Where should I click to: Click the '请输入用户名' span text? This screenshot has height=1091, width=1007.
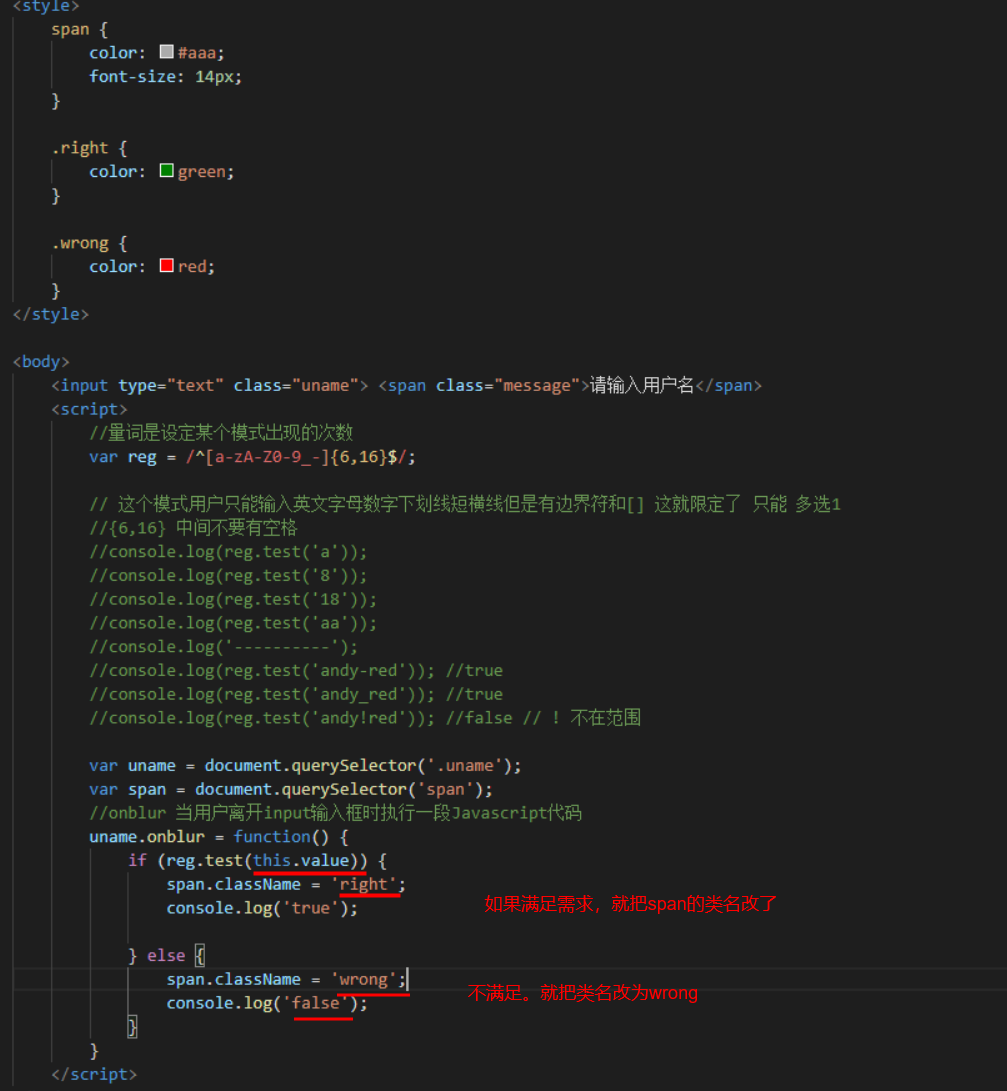pos(642,385)
